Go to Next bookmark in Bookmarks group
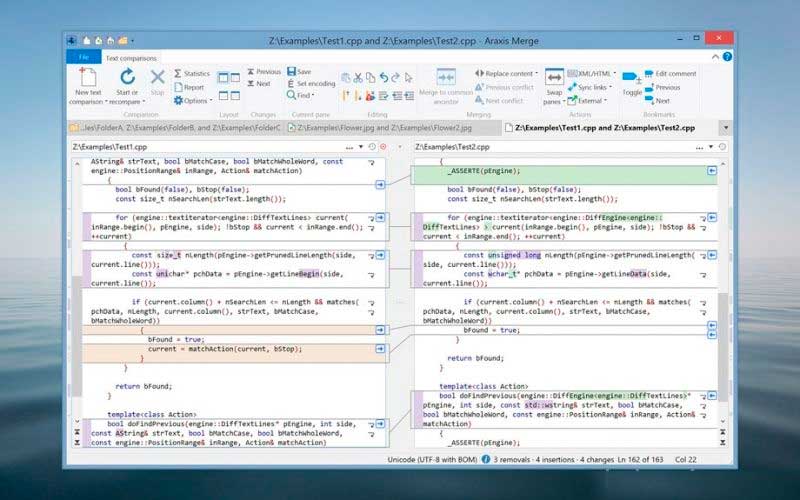Viewport: 800px width, 500px height. click(657, 101)
